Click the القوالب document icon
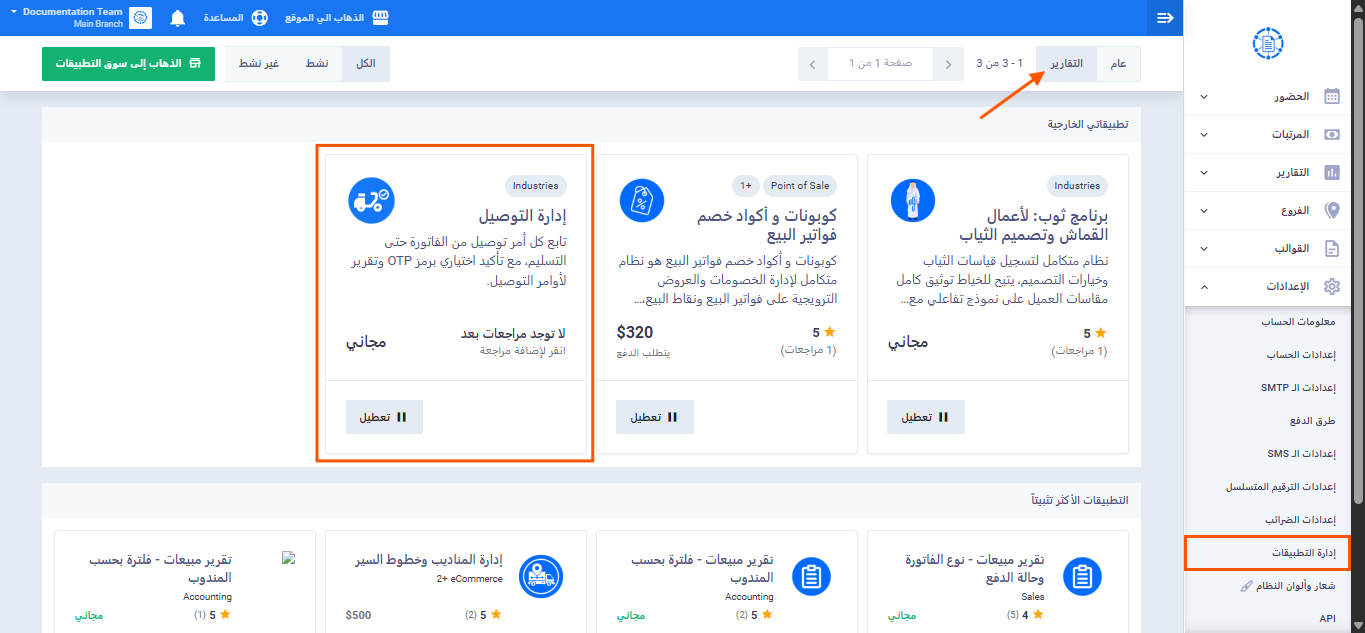1365x633 pixels. [1332, 249]
